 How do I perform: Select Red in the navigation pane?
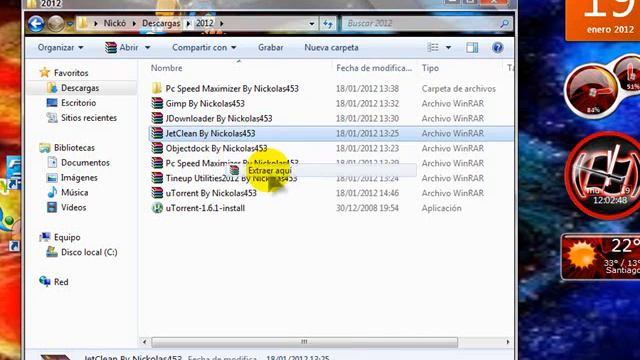point(61,282)
